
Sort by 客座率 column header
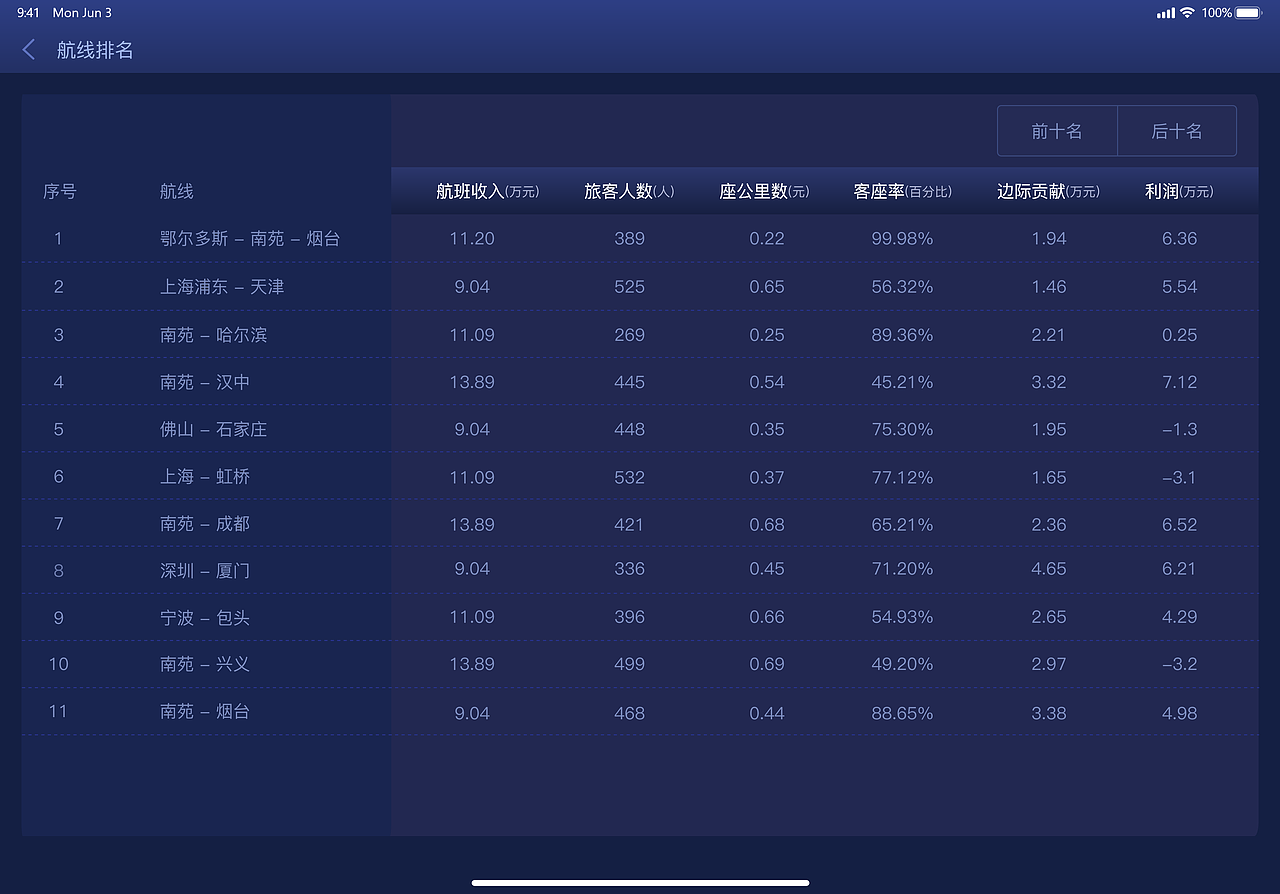pos(902,191)
